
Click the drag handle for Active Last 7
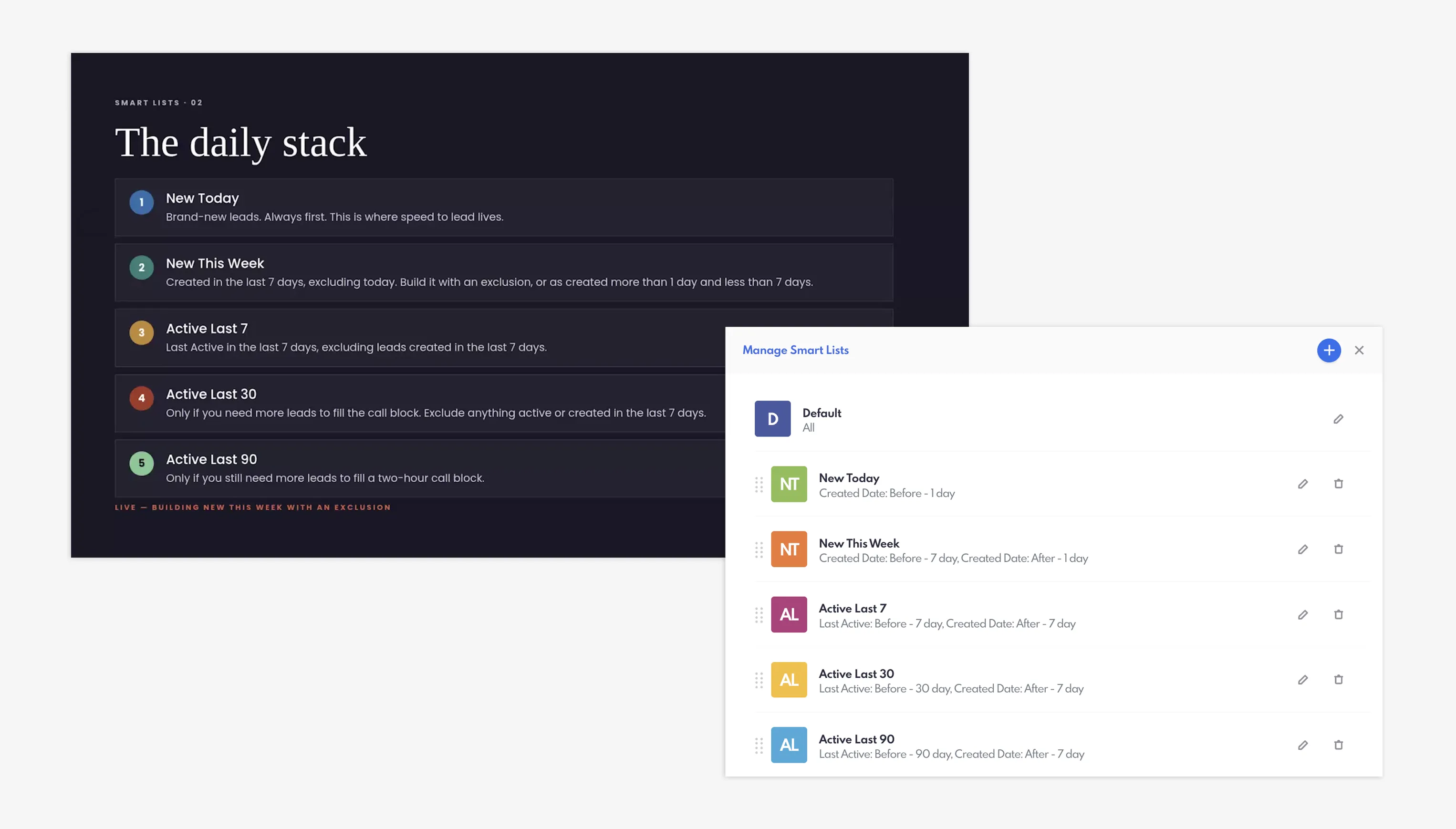(759, 615)
